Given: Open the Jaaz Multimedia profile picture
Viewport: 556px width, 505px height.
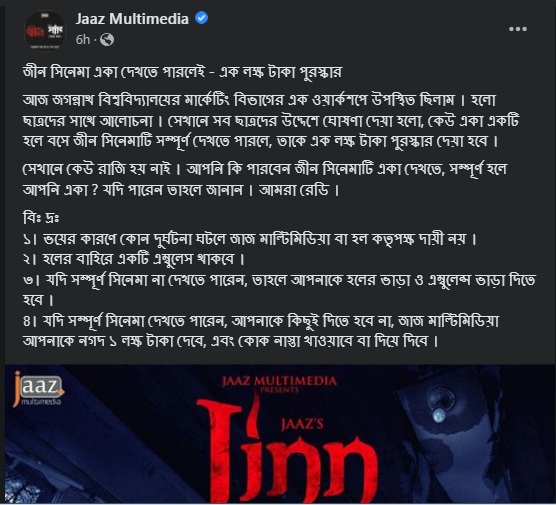Looking at the screenshot, I should (x=44, y=30).
